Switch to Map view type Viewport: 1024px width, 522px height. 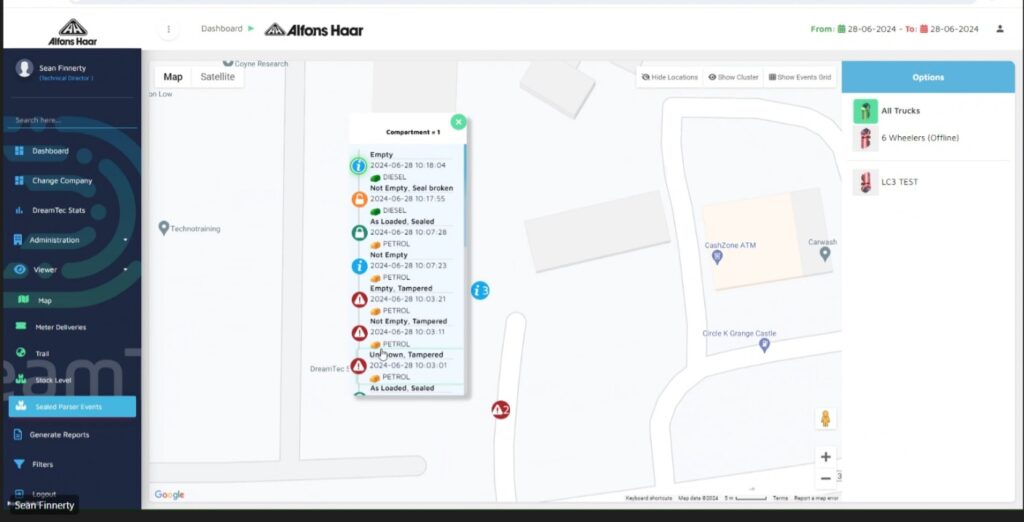click(x=173, y=77)
